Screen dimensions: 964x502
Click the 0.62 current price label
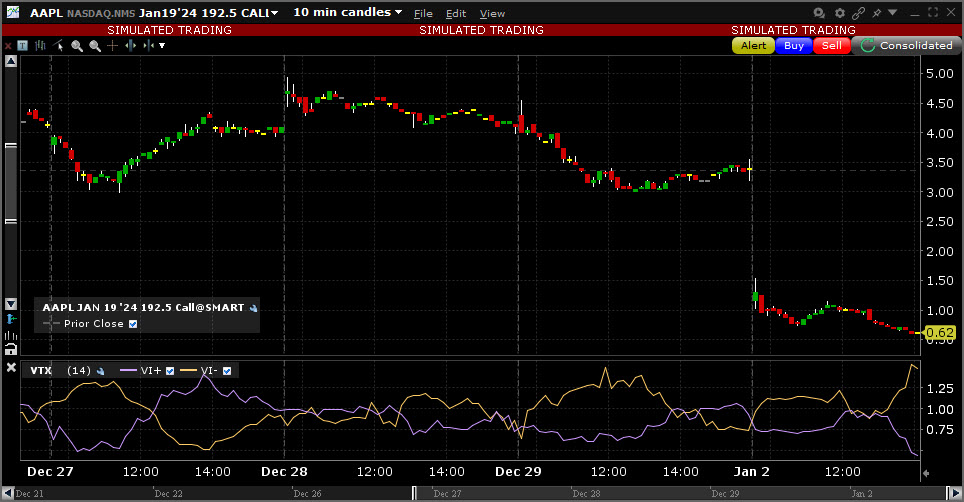click(940, 333)
